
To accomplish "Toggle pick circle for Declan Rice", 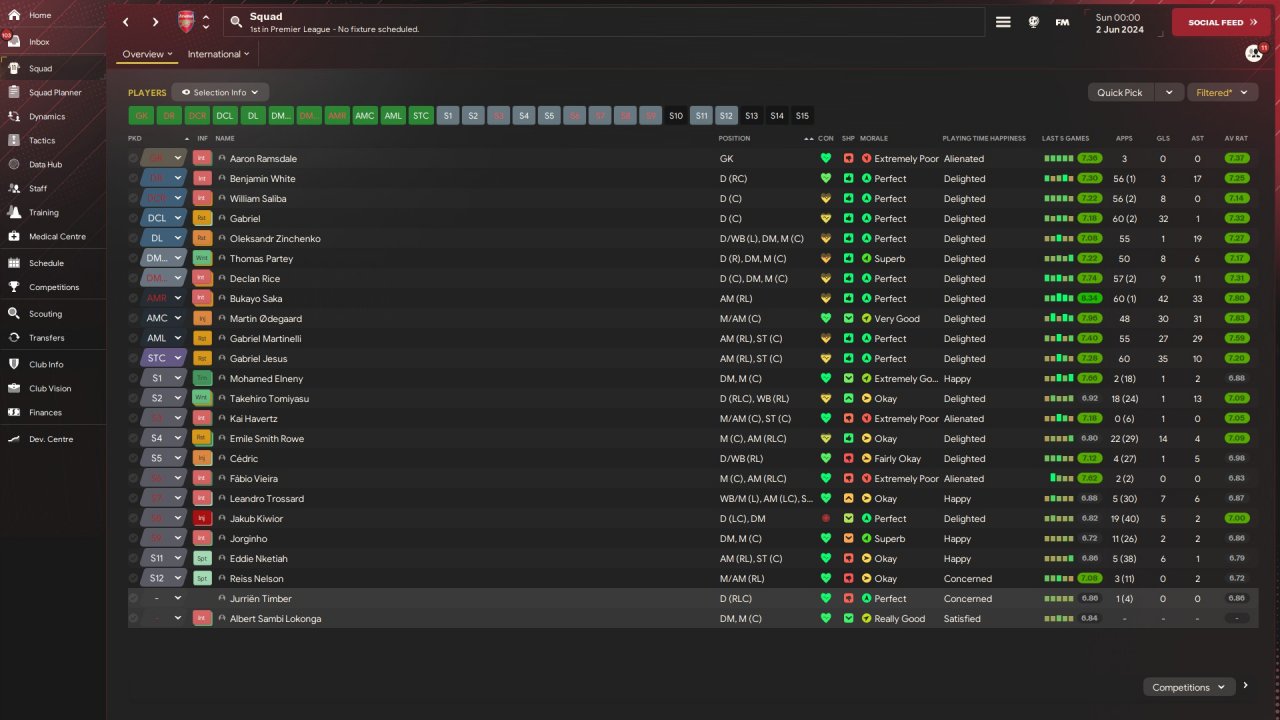I will click(133, 278).
